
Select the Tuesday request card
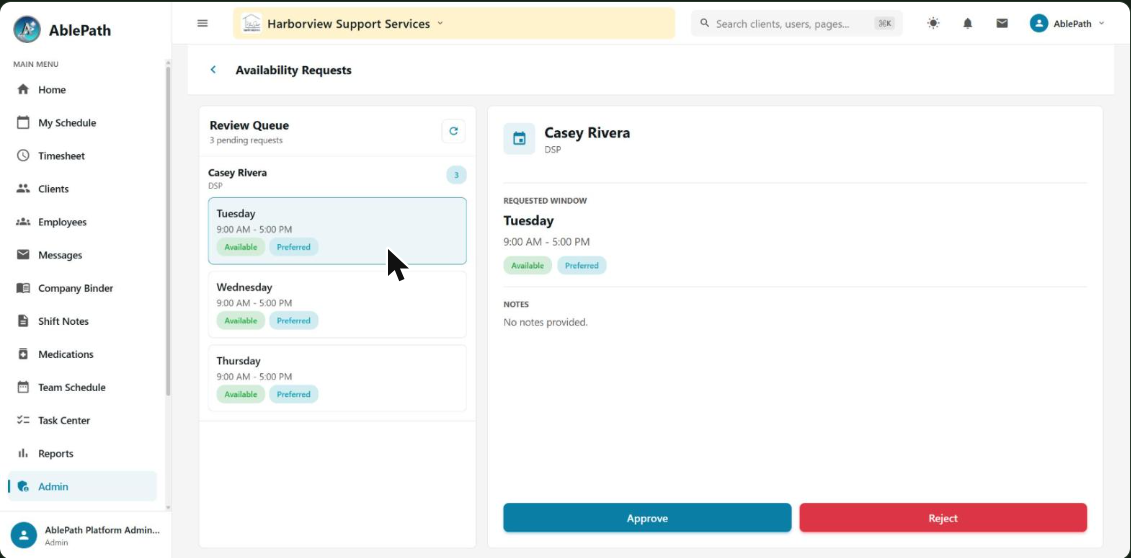tap(338, 231)
